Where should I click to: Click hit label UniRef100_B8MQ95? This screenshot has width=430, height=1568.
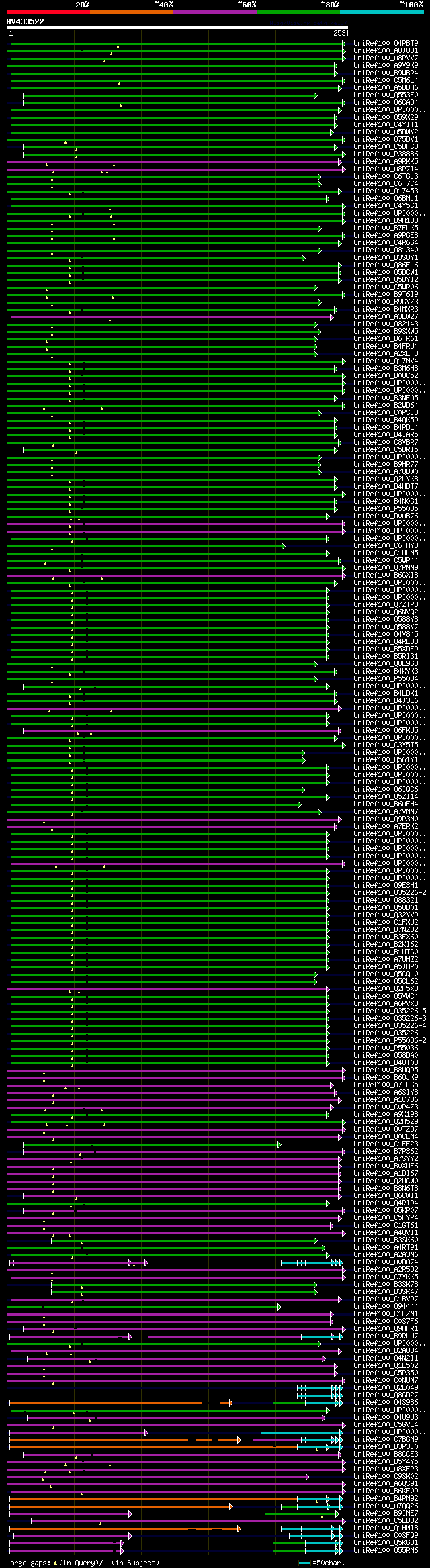pyautogui.click(x=386, y=1070)
